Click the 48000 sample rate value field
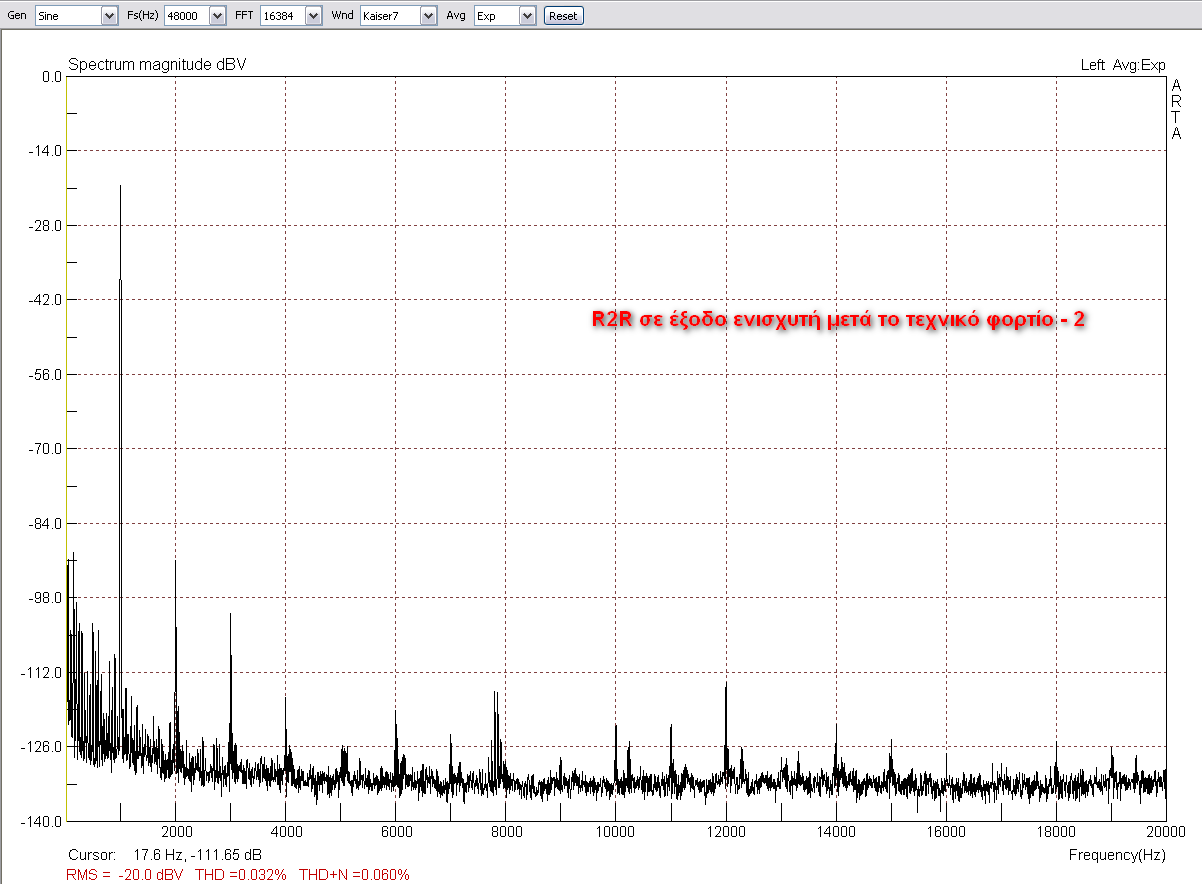The height and width of the screenshot is (884, 1202). 186,15
